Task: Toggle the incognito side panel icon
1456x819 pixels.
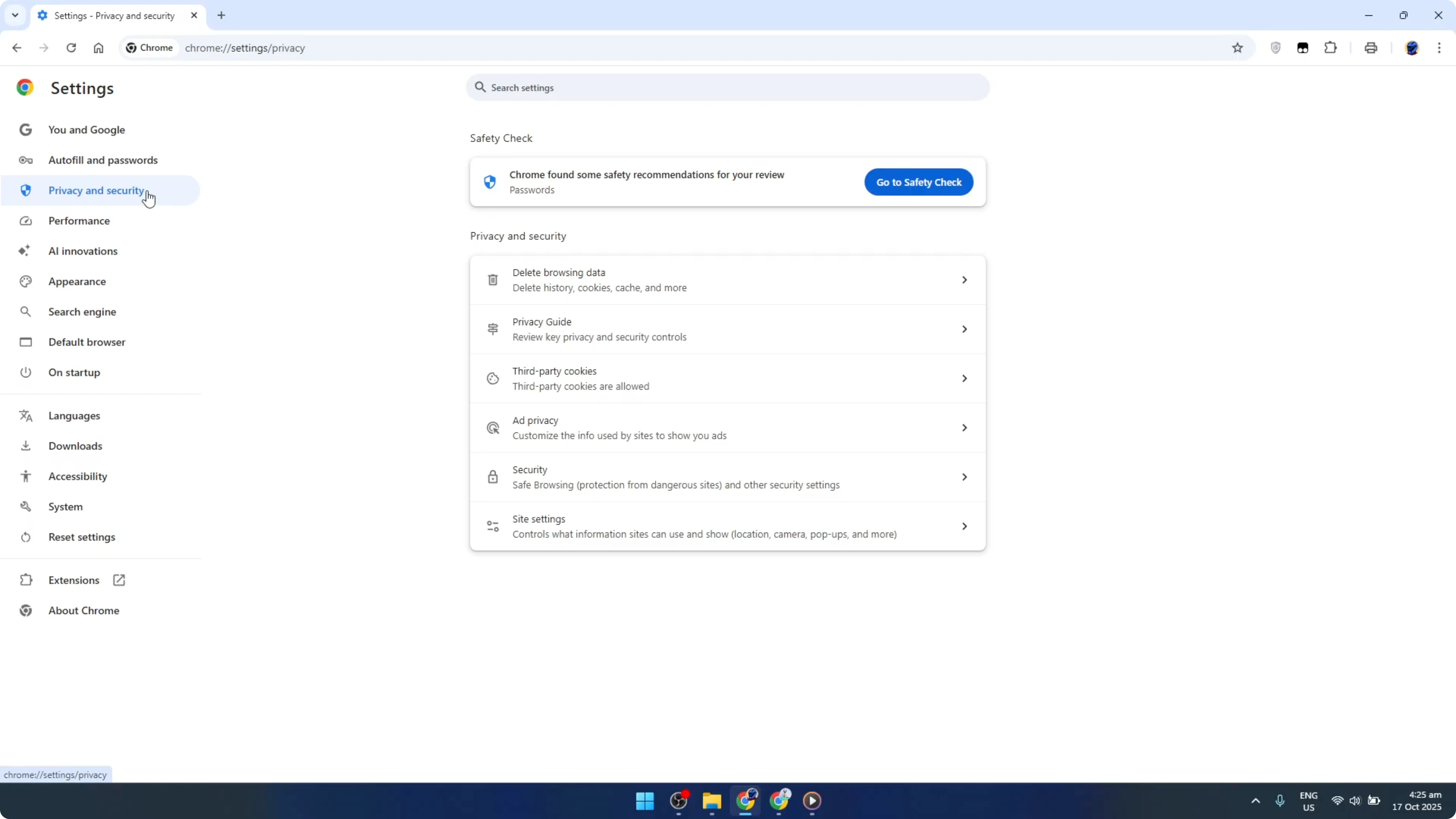Action: (1303, 48)
